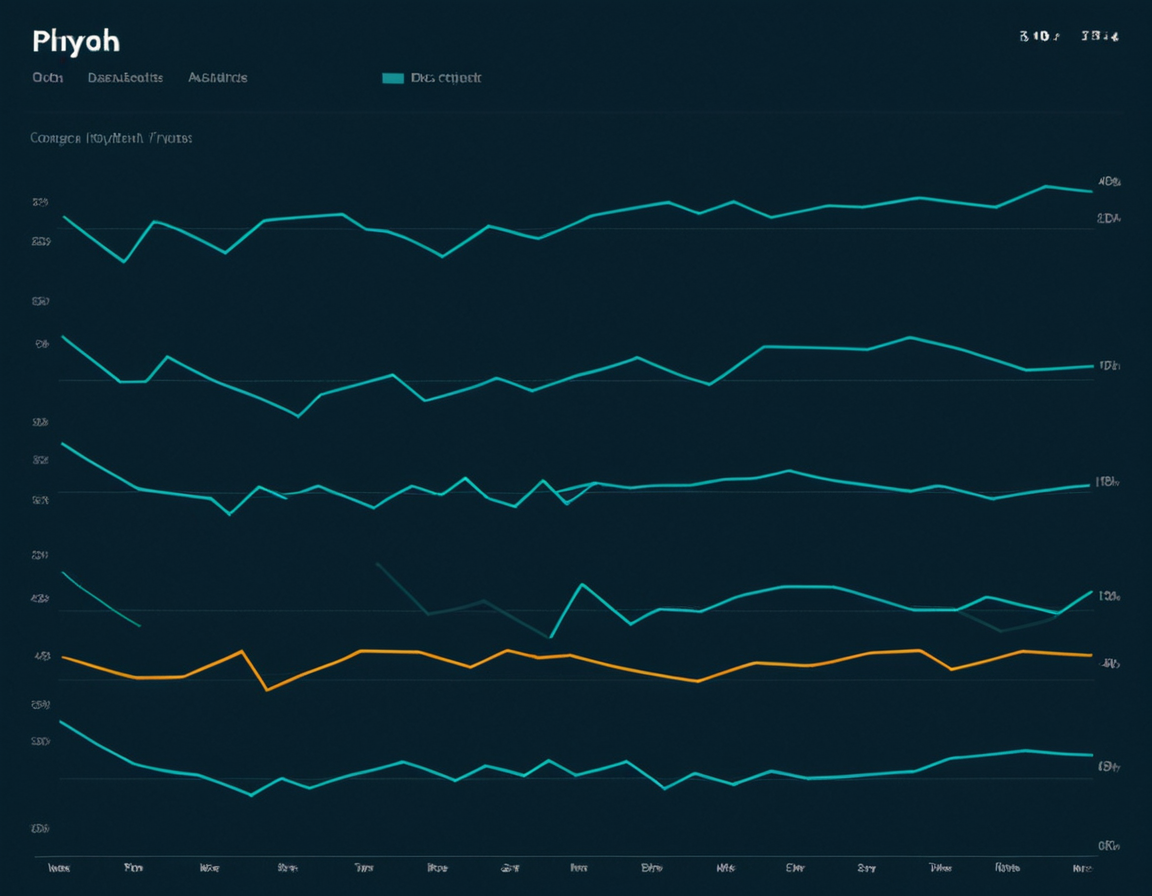This screenshot has height=896, width=1152.
Task: Click the Phyoh logo in the header
Action: 75,42
